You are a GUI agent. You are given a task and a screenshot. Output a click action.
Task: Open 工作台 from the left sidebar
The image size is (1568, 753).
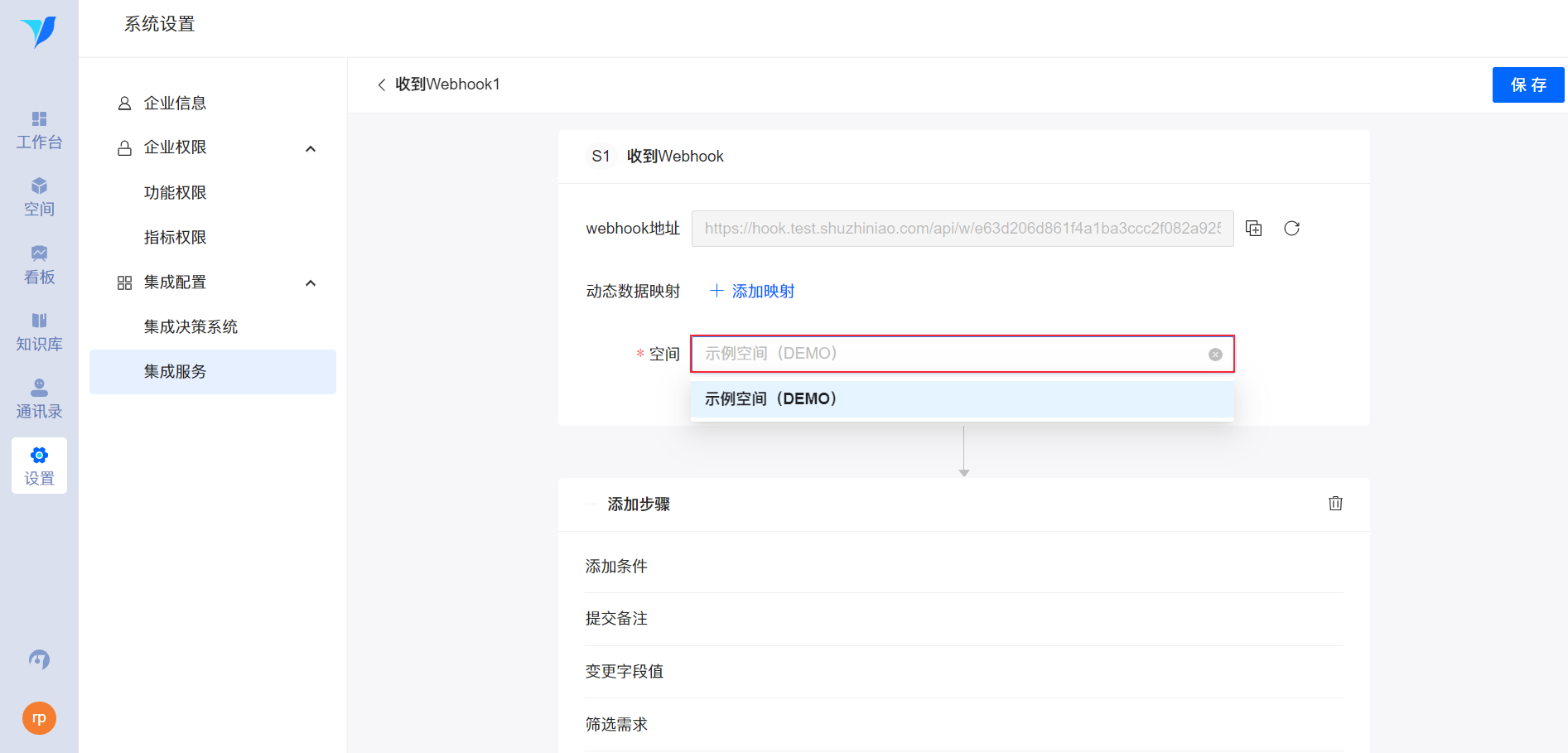pos(39,131)
